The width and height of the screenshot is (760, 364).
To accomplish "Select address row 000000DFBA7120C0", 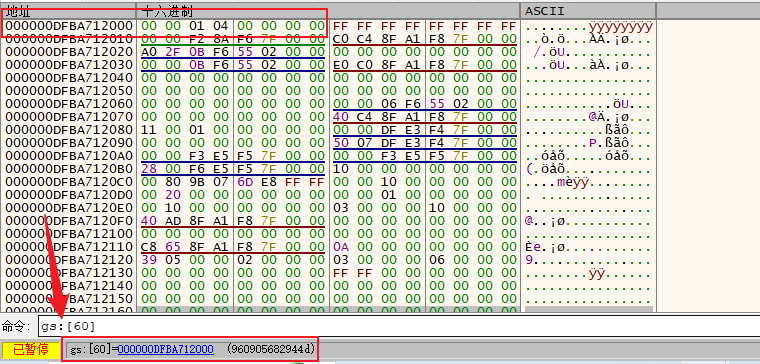I will [68, 183].
